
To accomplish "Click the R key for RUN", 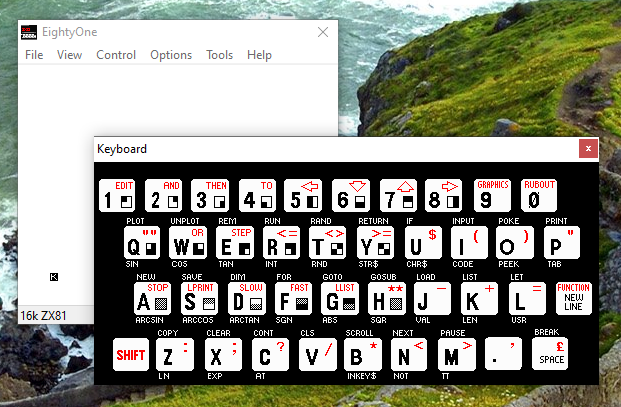I will tap(282, 243).
